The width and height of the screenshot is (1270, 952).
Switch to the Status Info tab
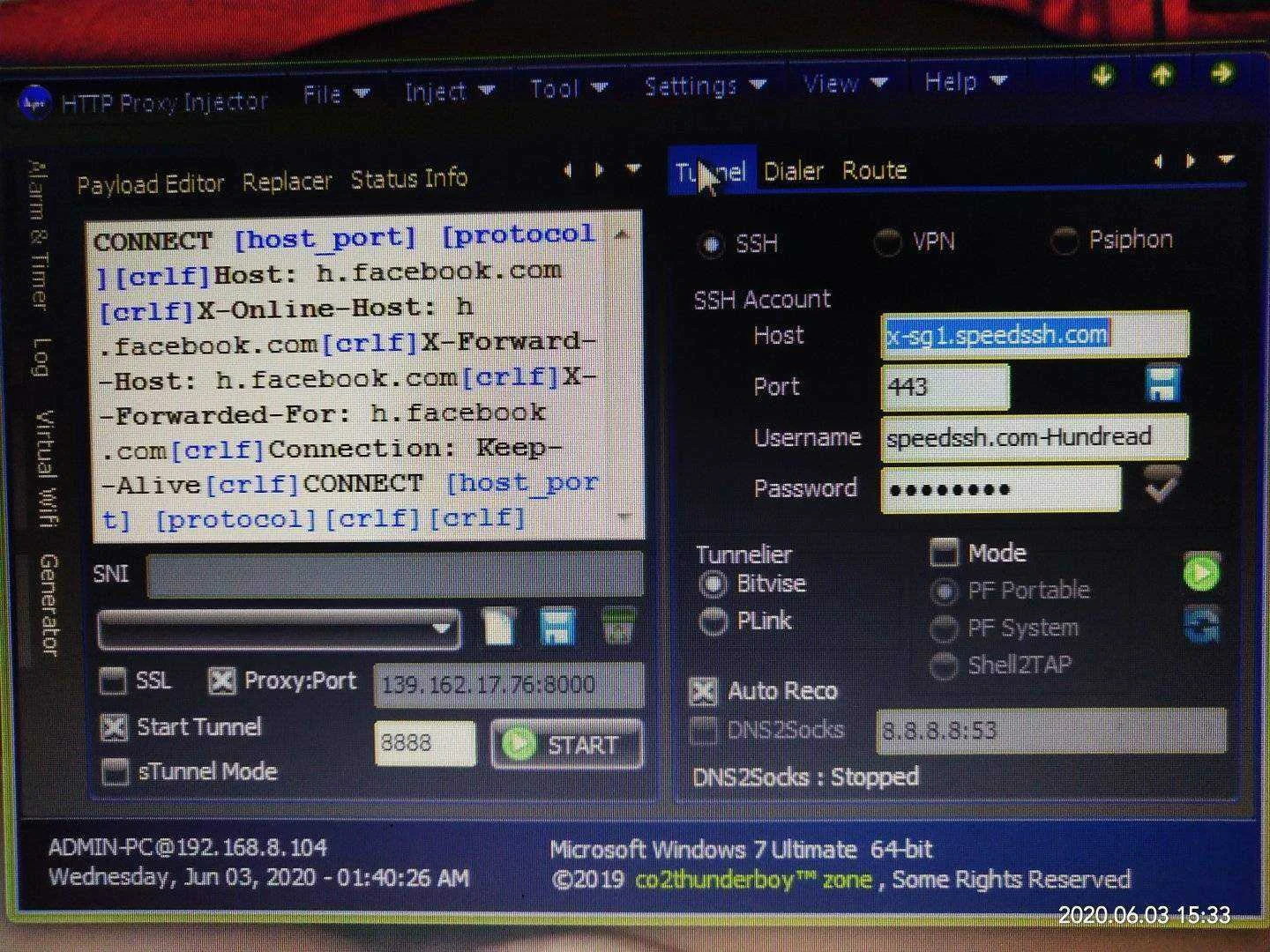click(409, 179)
